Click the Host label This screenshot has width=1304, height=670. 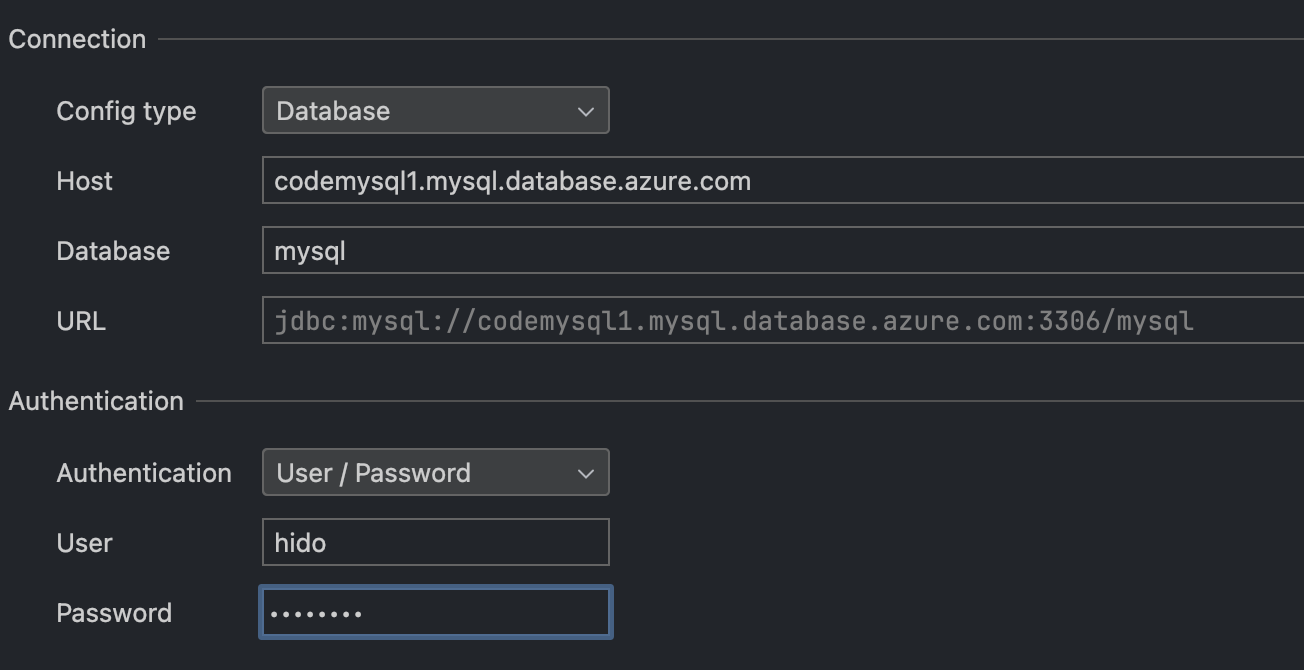[85, 181]
